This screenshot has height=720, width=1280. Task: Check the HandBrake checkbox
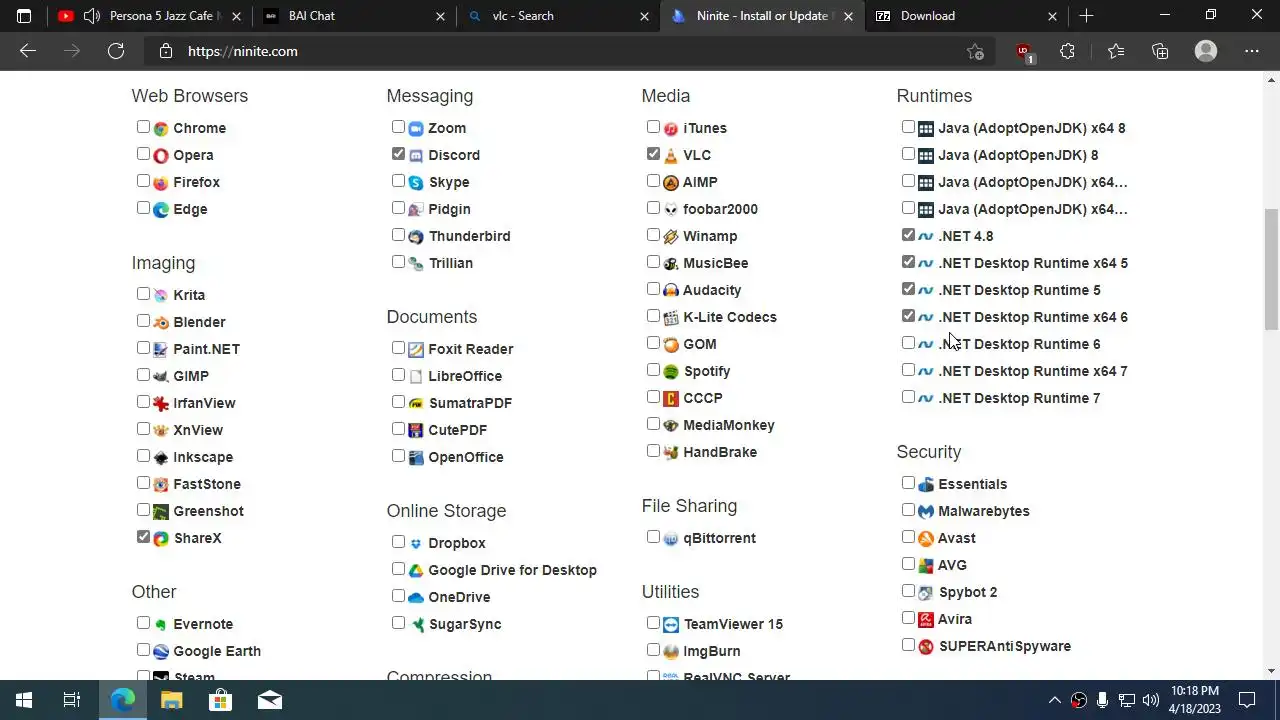tap(653, 451)
